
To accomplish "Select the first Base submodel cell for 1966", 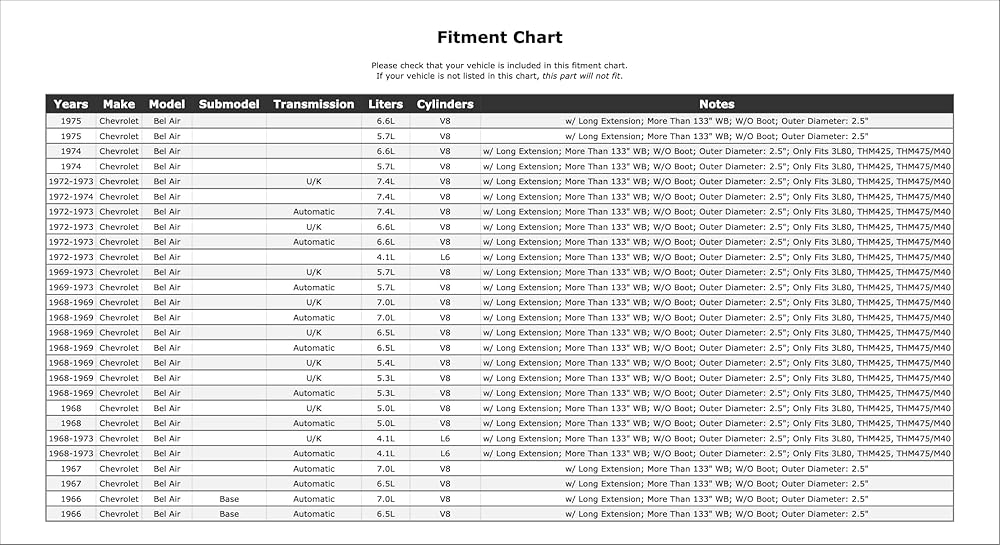I will (x=229, y=499).
